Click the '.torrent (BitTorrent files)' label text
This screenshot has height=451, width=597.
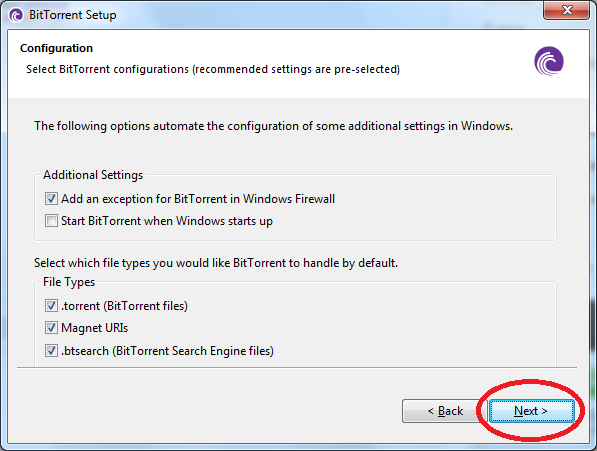(125, 306)
